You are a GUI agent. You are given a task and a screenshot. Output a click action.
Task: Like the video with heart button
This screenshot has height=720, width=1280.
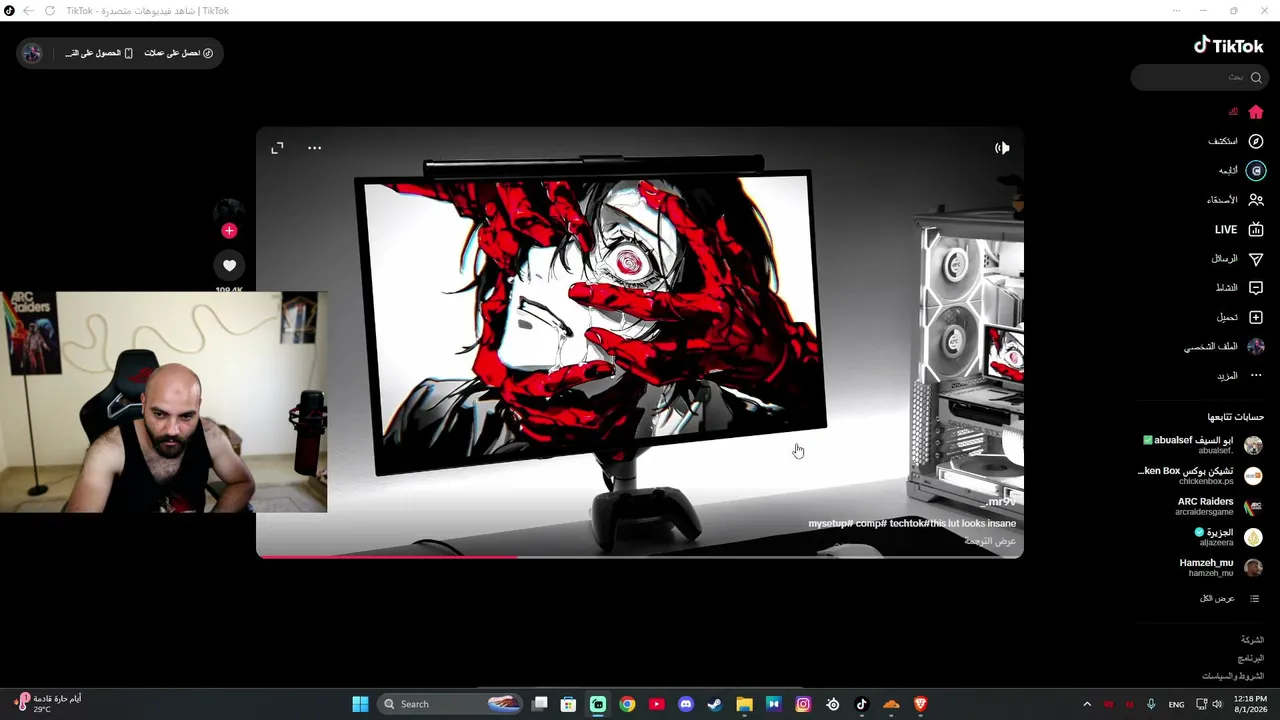pyautogui.click(x=229, y=265)
